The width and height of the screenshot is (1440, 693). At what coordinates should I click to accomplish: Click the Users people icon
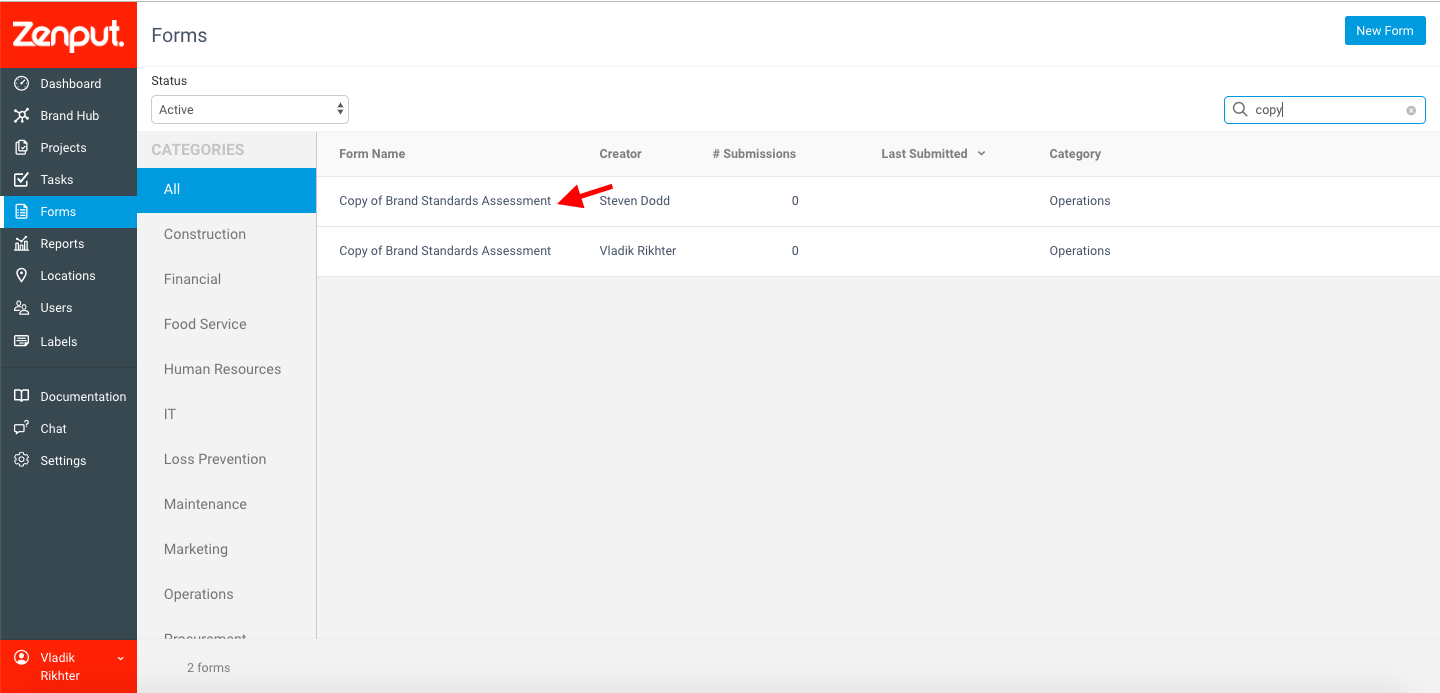(21, 307)
